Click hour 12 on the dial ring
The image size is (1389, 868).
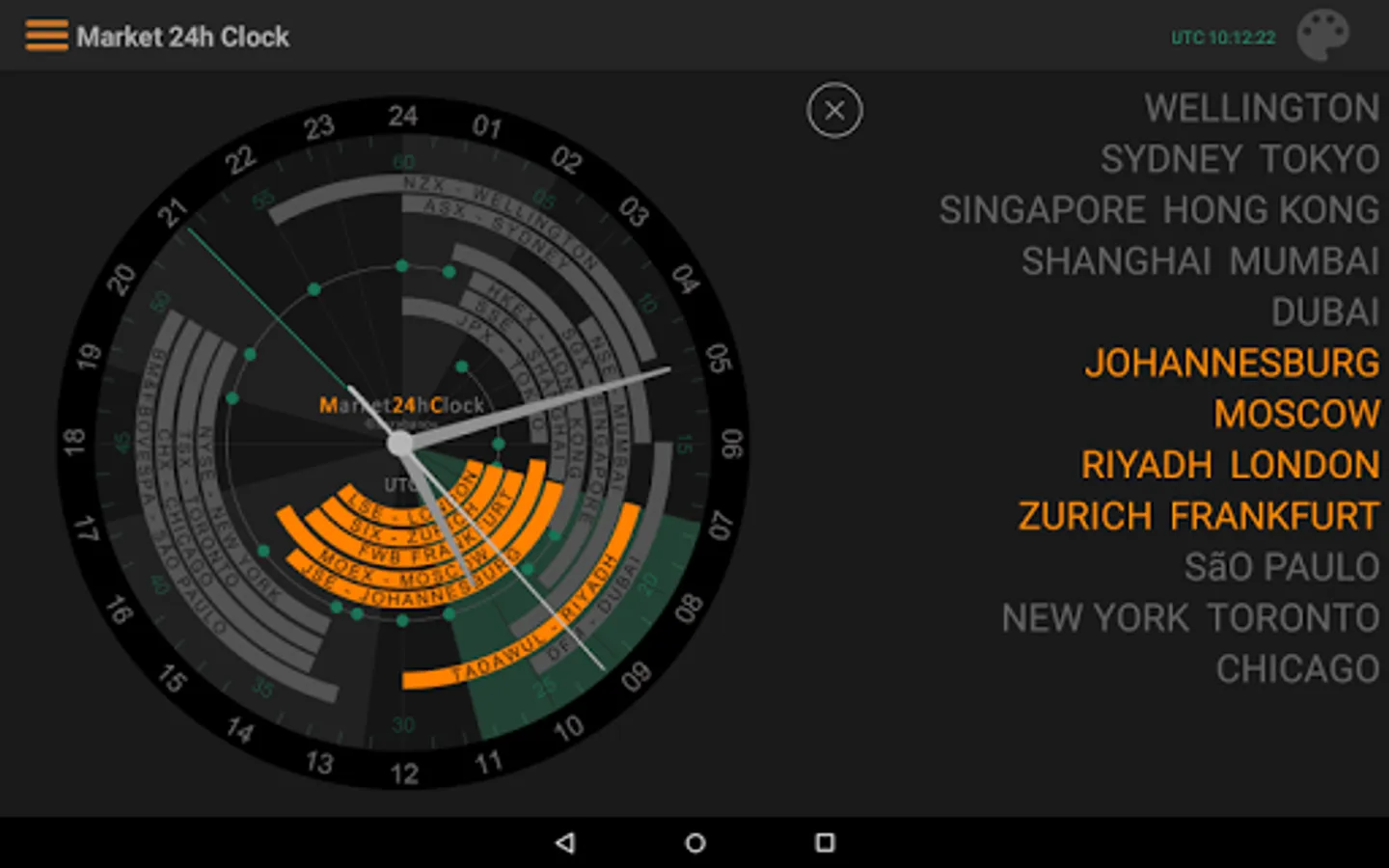[x=404, y=773]
